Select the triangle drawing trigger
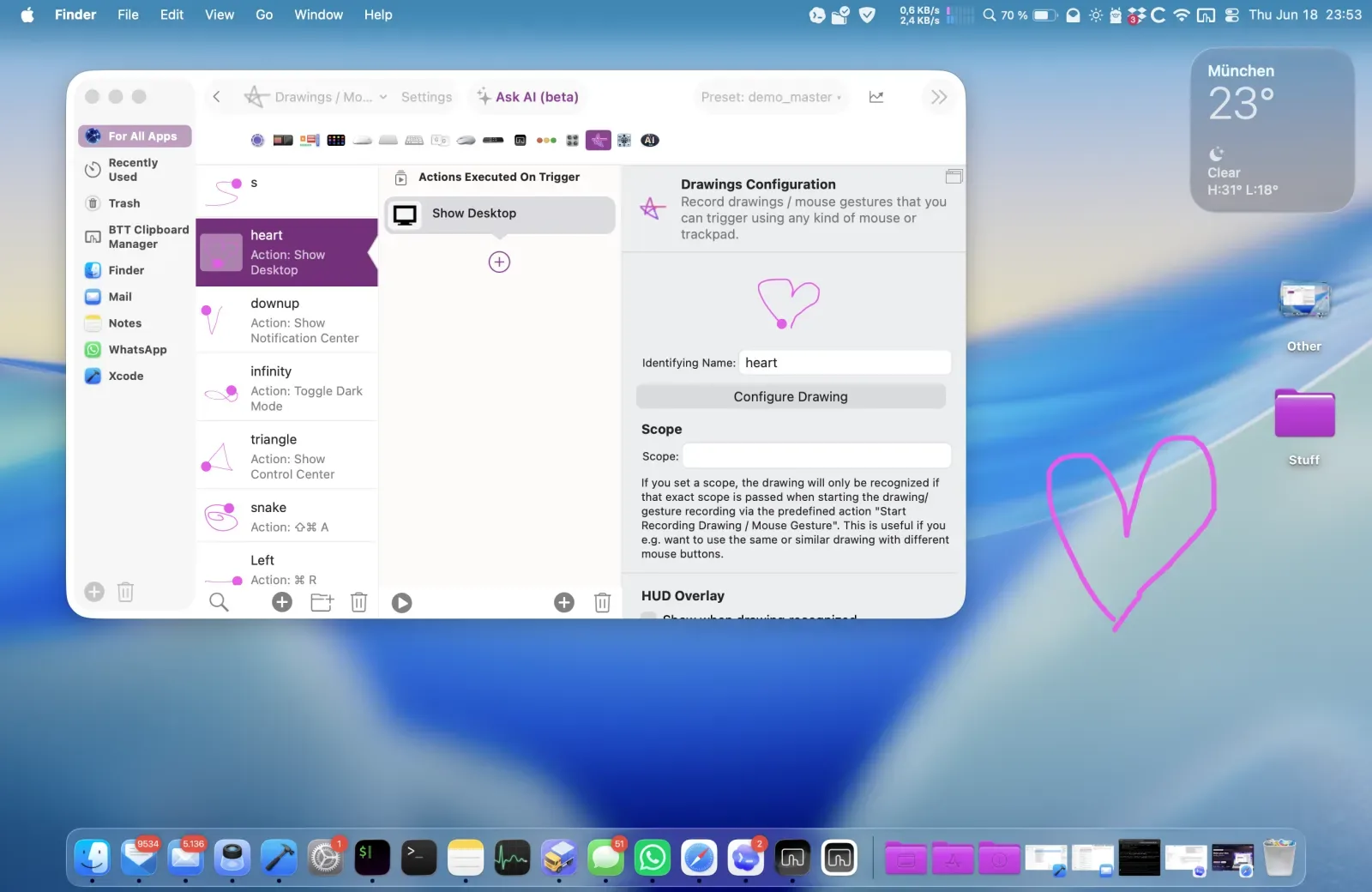The width and height of the screenshot is (1372, 892). (286, 456)
